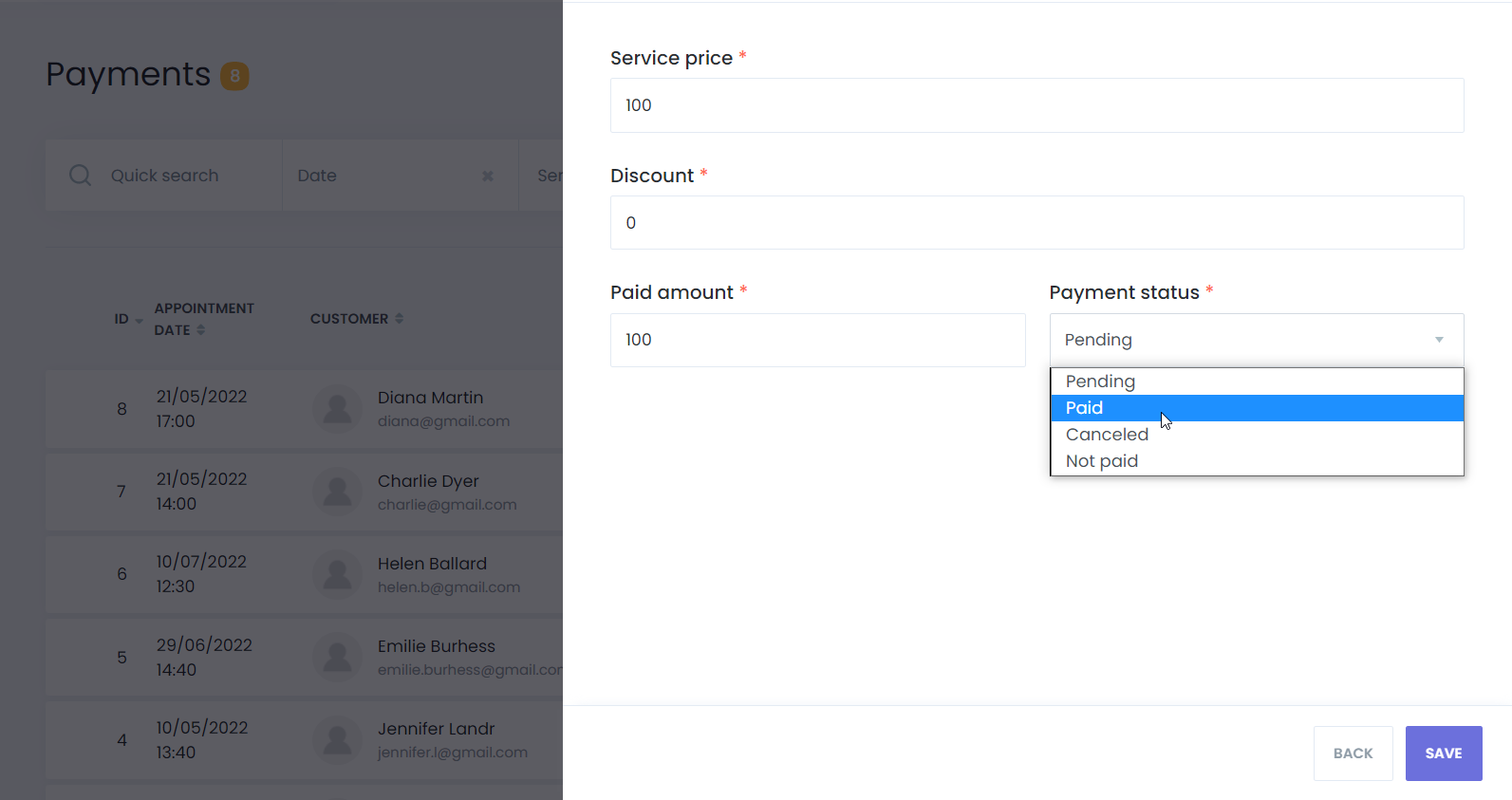Click the Paid amount input field
The image size is (1512, 800).
click(x=817, y=340)
